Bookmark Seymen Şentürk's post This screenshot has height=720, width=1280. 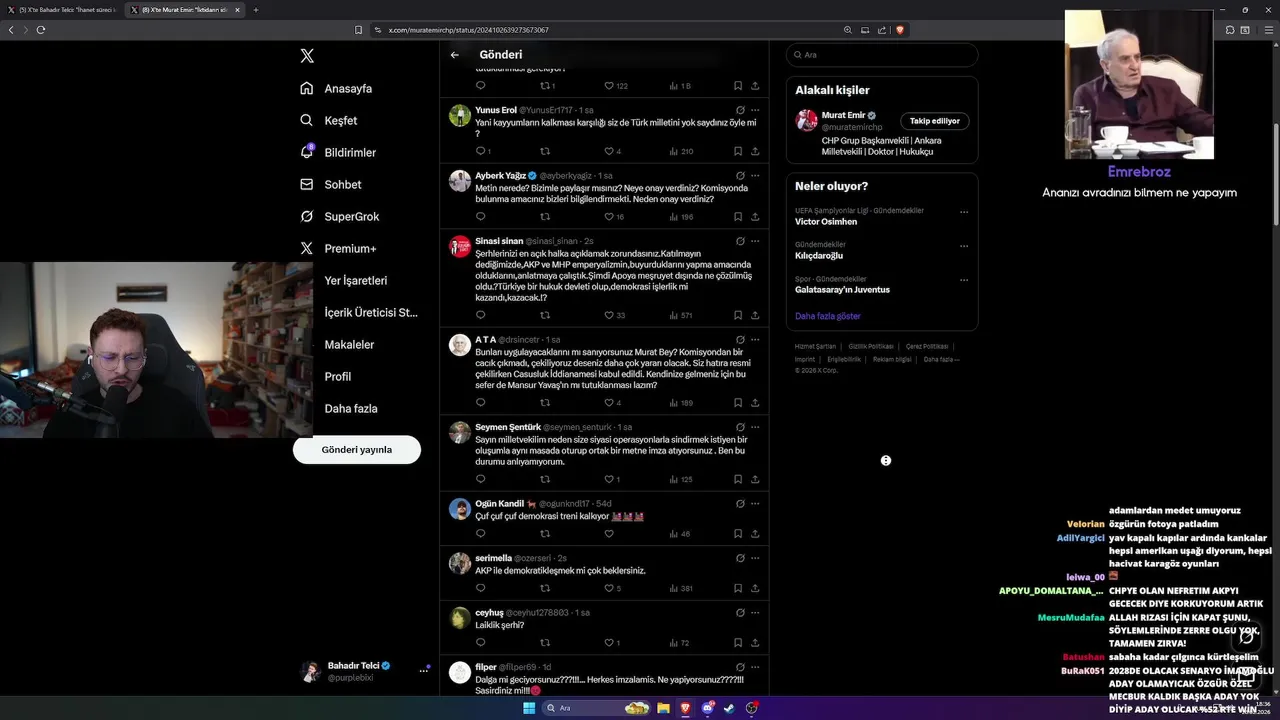pos(738,479)
